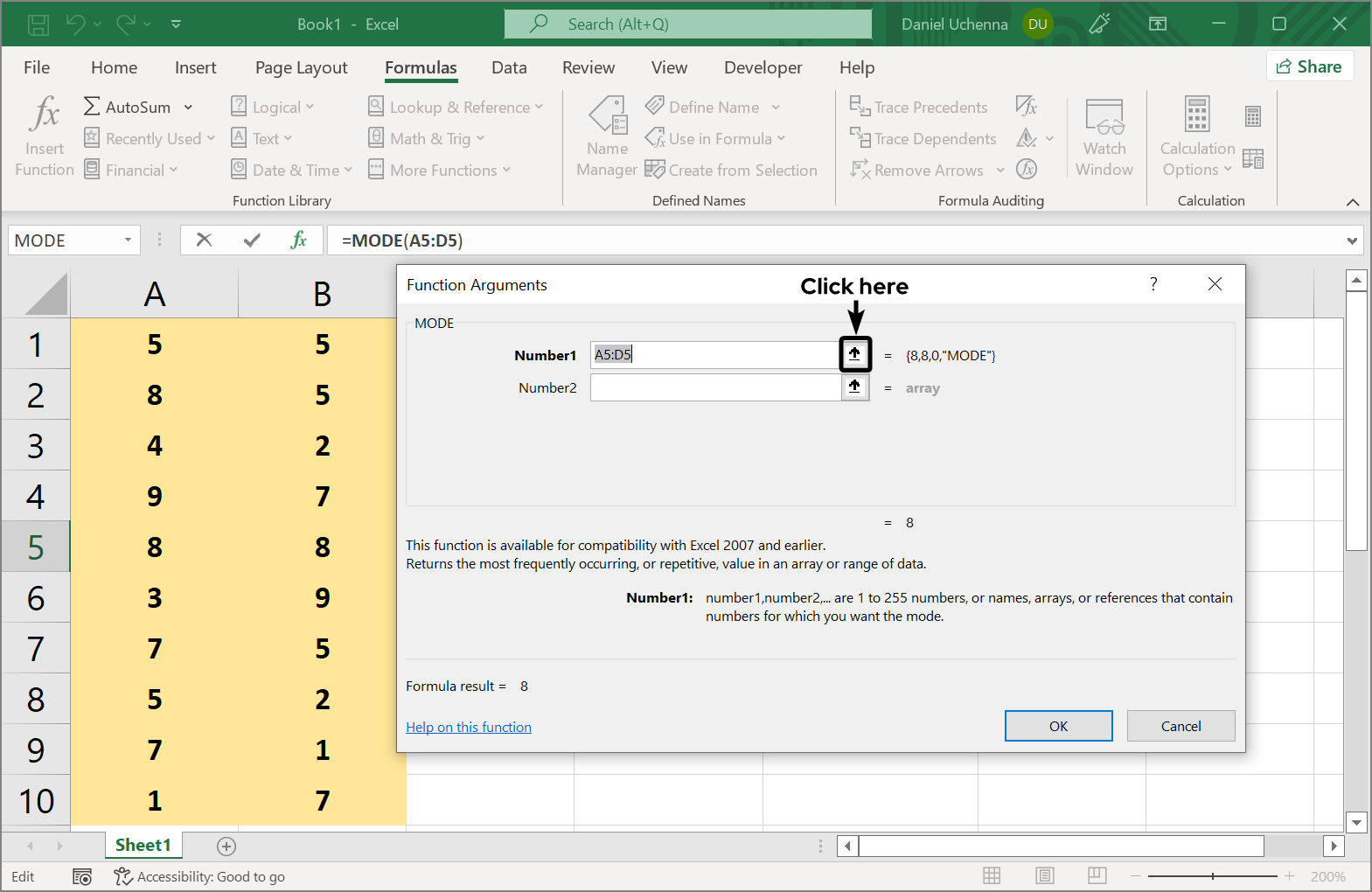Screen dimensions: 1372x892
Task: Select Normal view in status bar
Action: pos(992,876)
